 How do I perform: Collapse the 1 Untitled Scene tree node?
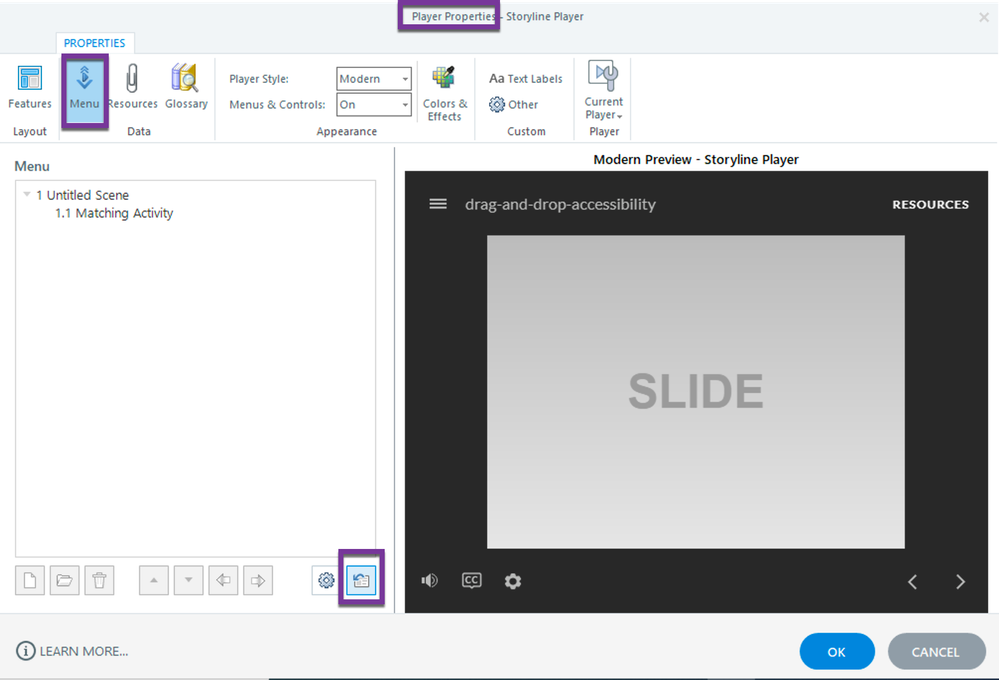pyautogui.click(x=27, y=195)
